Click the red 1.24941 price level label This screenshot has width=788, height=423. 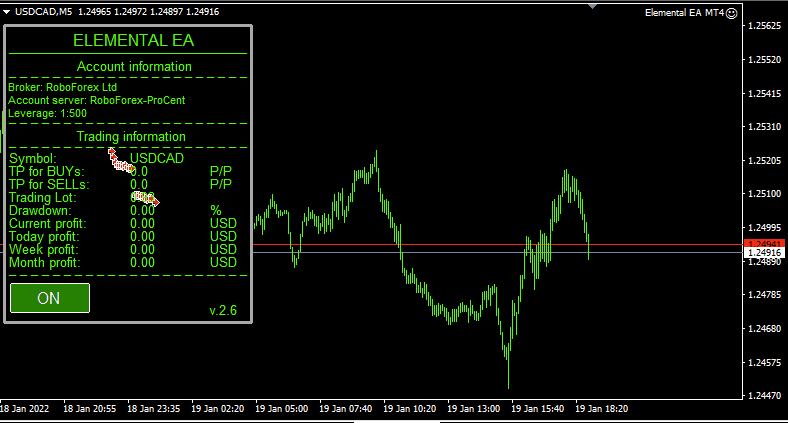(x=764, y=244)
